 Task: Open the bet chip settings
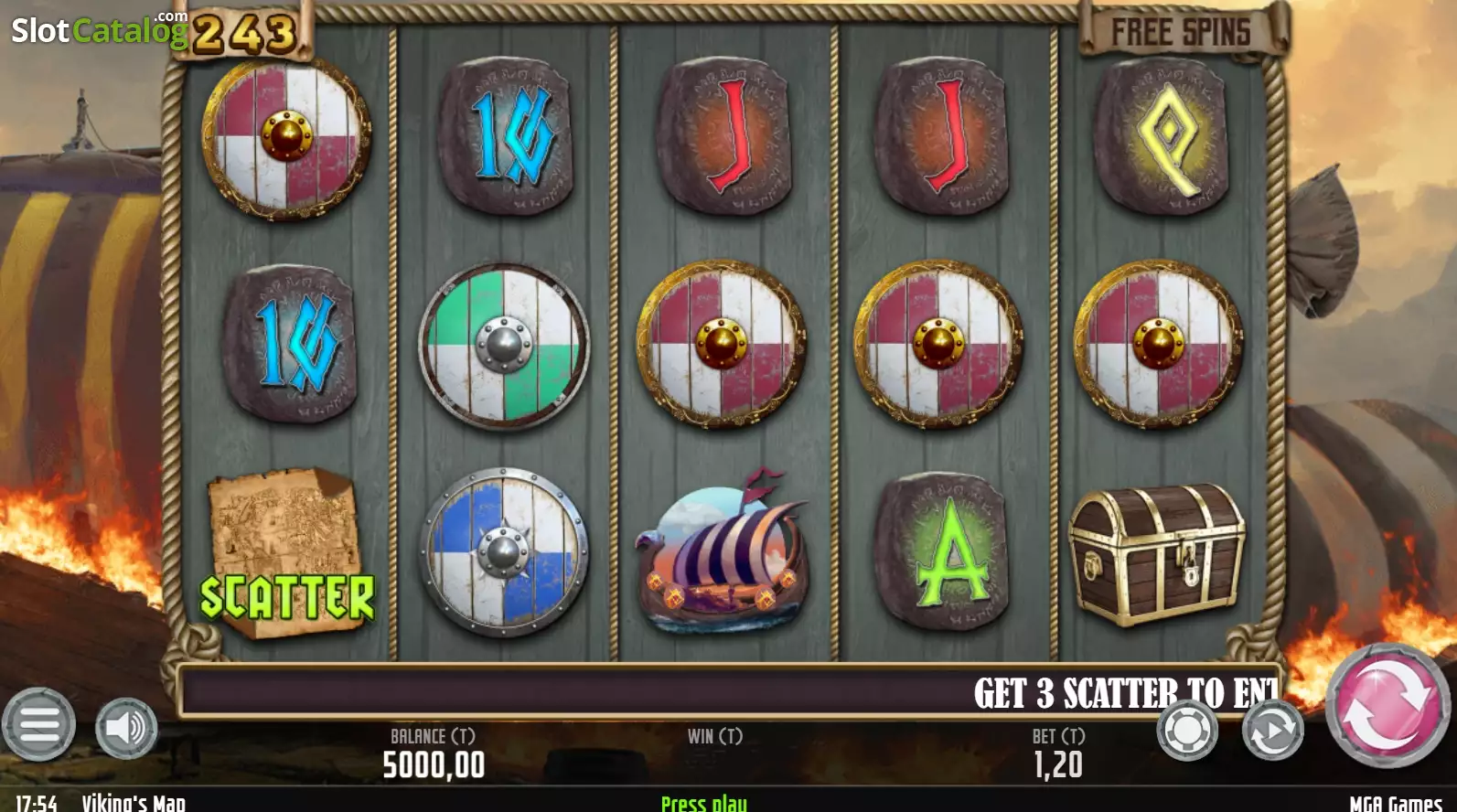pyautogui.click(x=1187, y=730)
